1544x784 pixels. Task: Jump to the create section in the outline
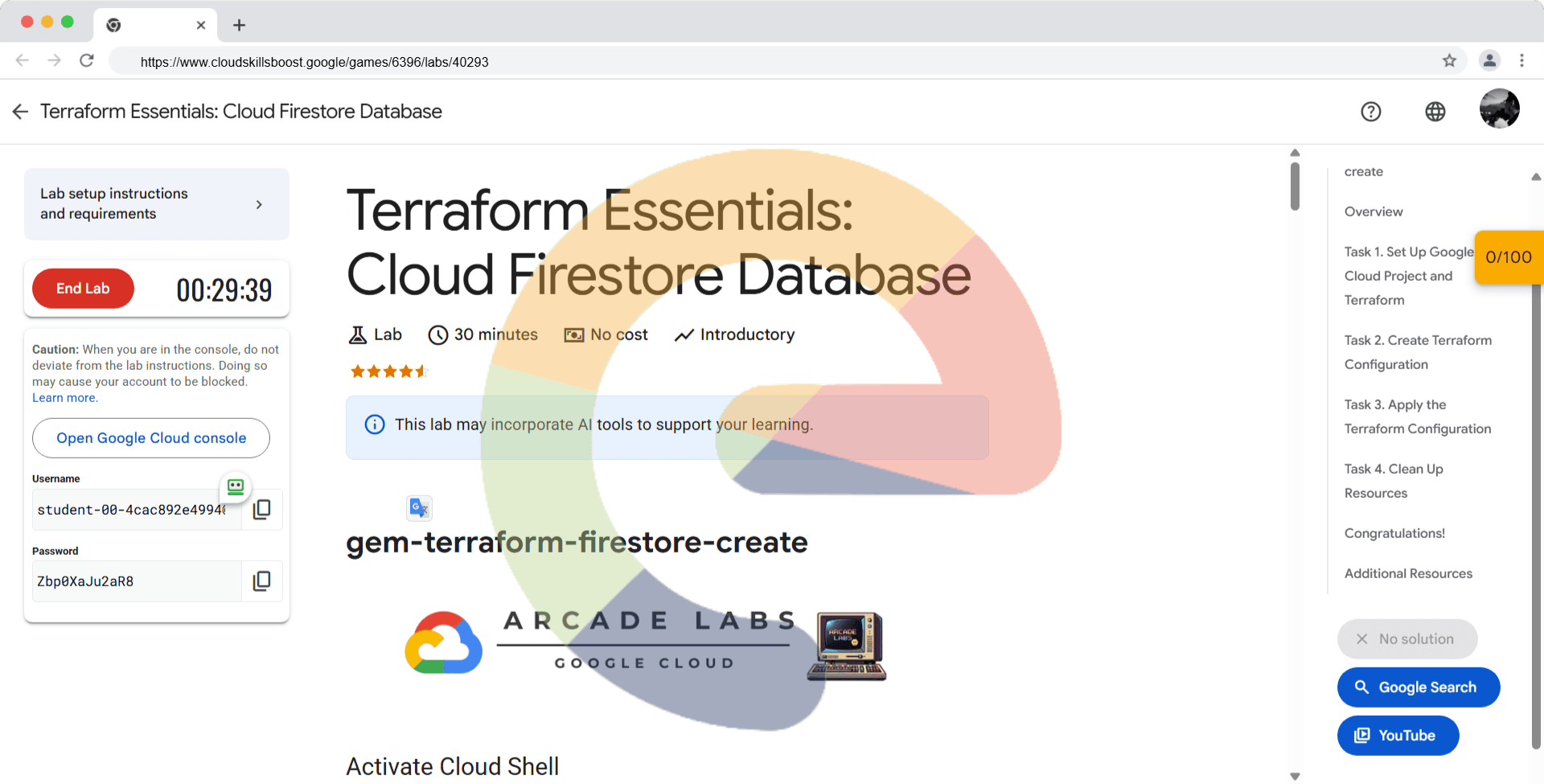point(1364,171)
